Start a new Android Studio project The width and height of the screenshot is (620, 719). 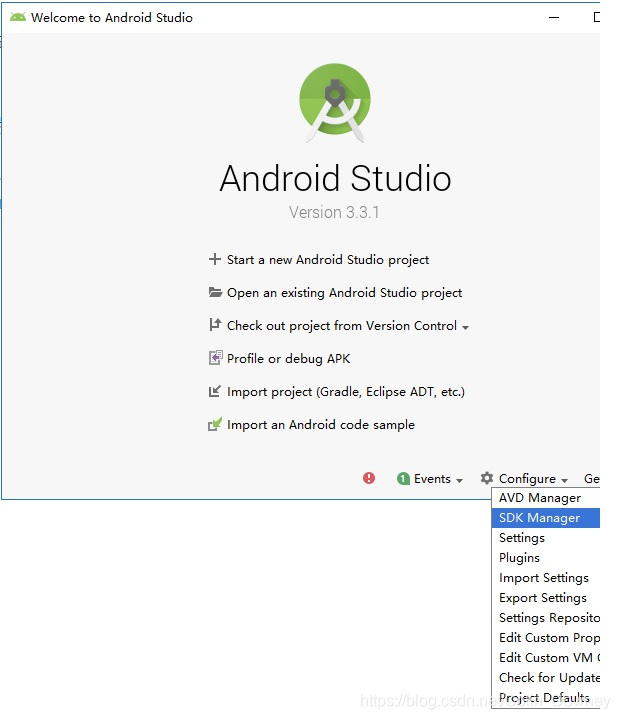(328, 260)
